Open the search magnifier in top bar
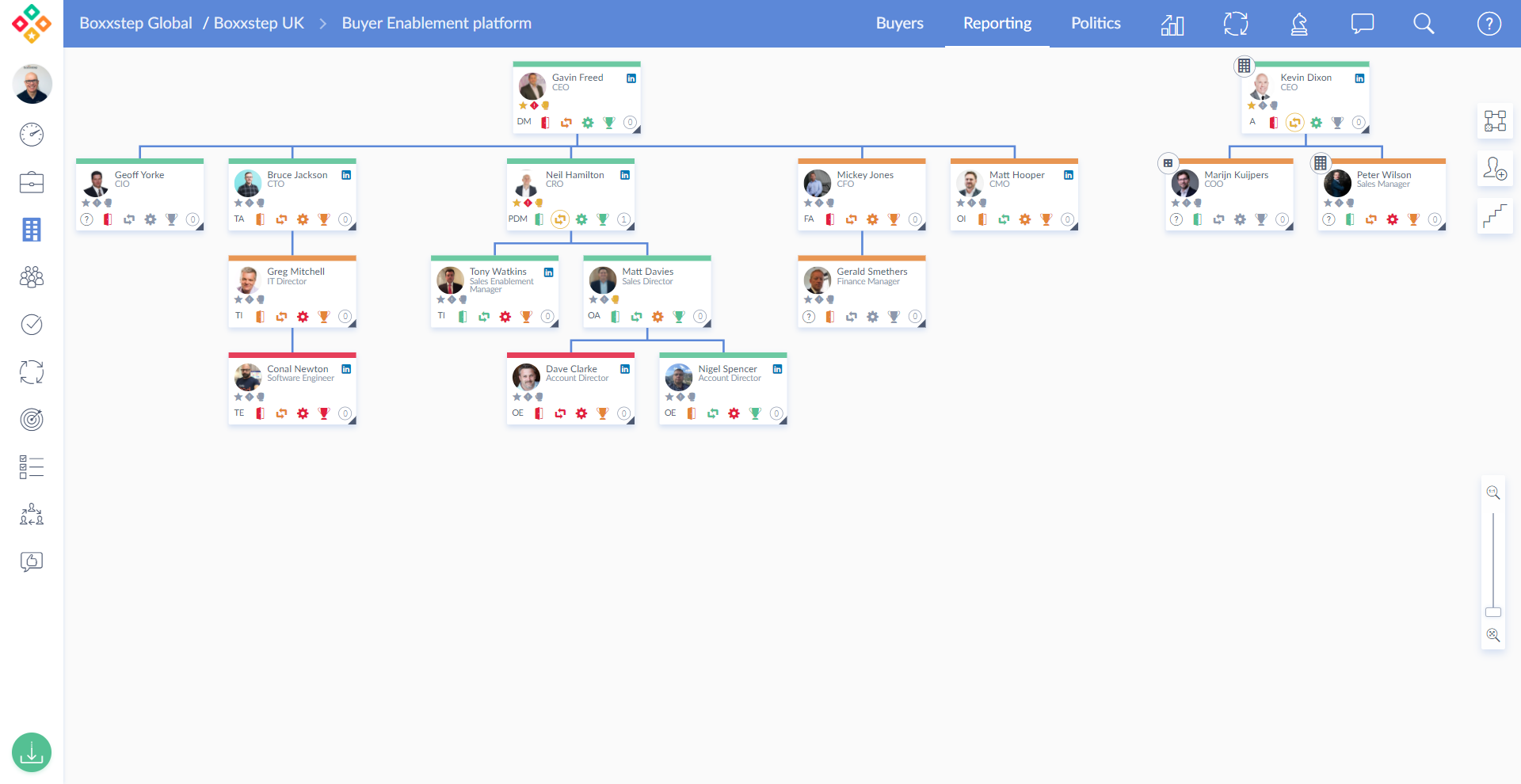 1424,24
